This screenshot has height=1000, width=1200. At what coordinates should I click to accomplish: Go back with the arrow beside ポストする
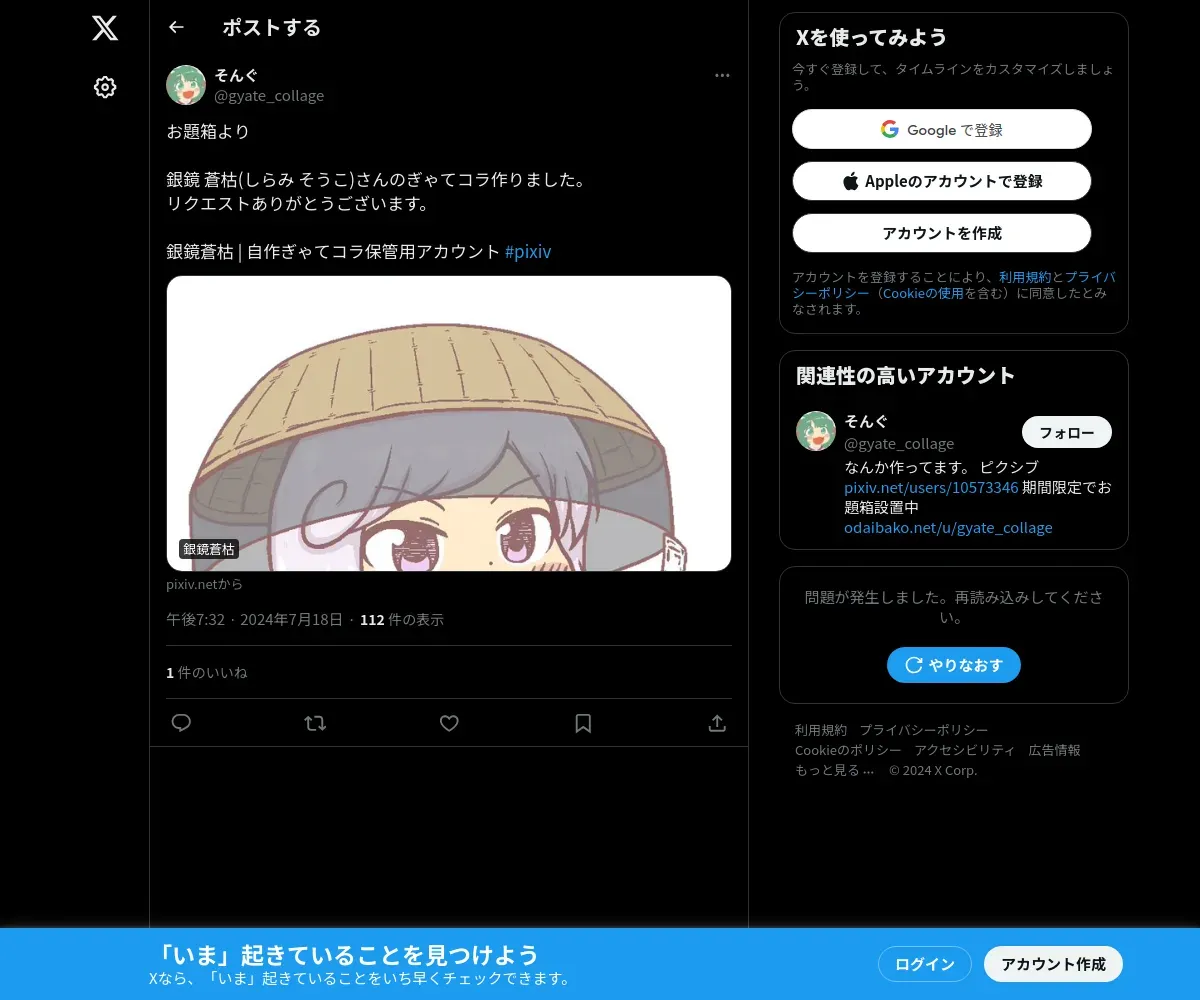click(176, 27)
